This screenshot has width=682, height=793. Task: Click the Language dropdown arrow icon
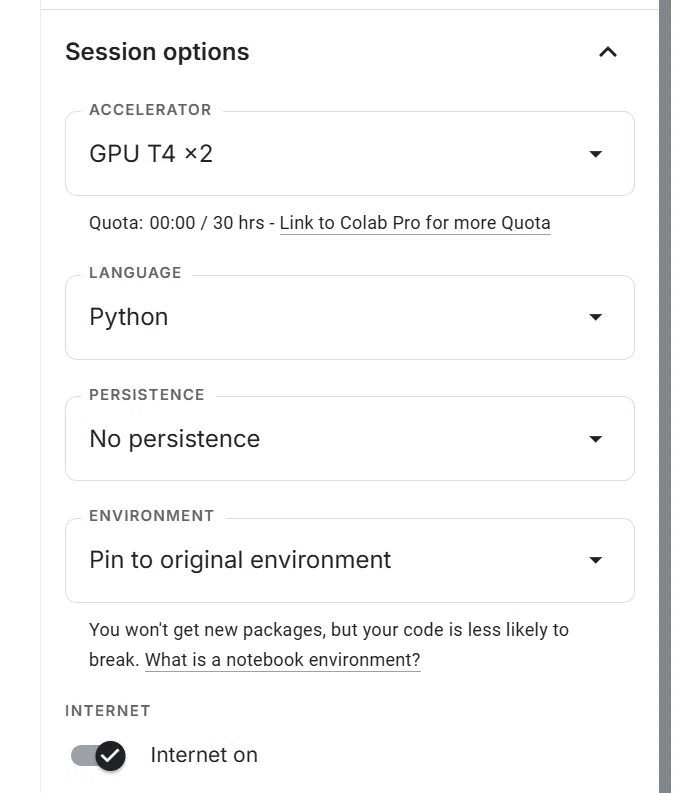596,317
